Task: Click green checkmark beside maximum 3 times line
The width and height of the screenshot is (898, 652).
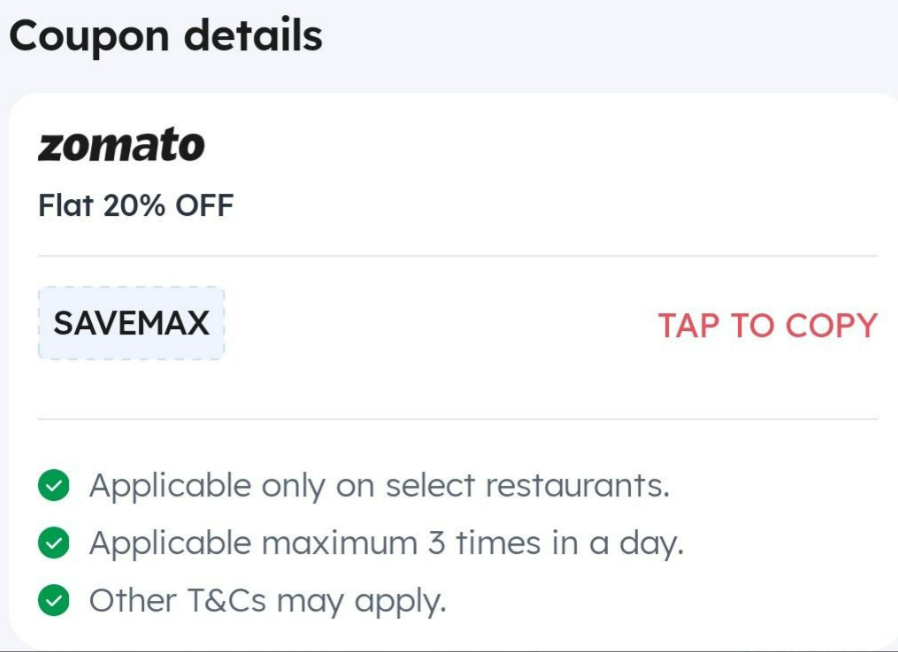Action: (54, 543)
